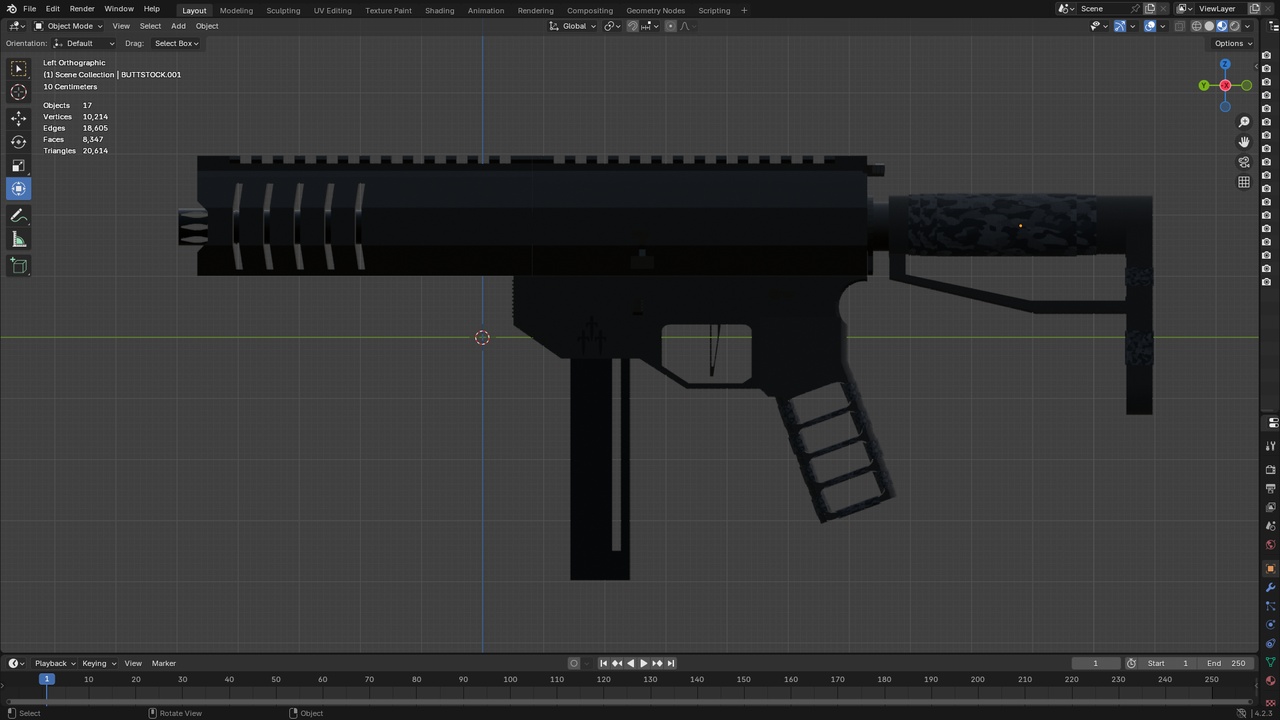Switch to the UV Editing workspace tab
This screenshot has width=1280, height=720.
(x=332, y=10)
